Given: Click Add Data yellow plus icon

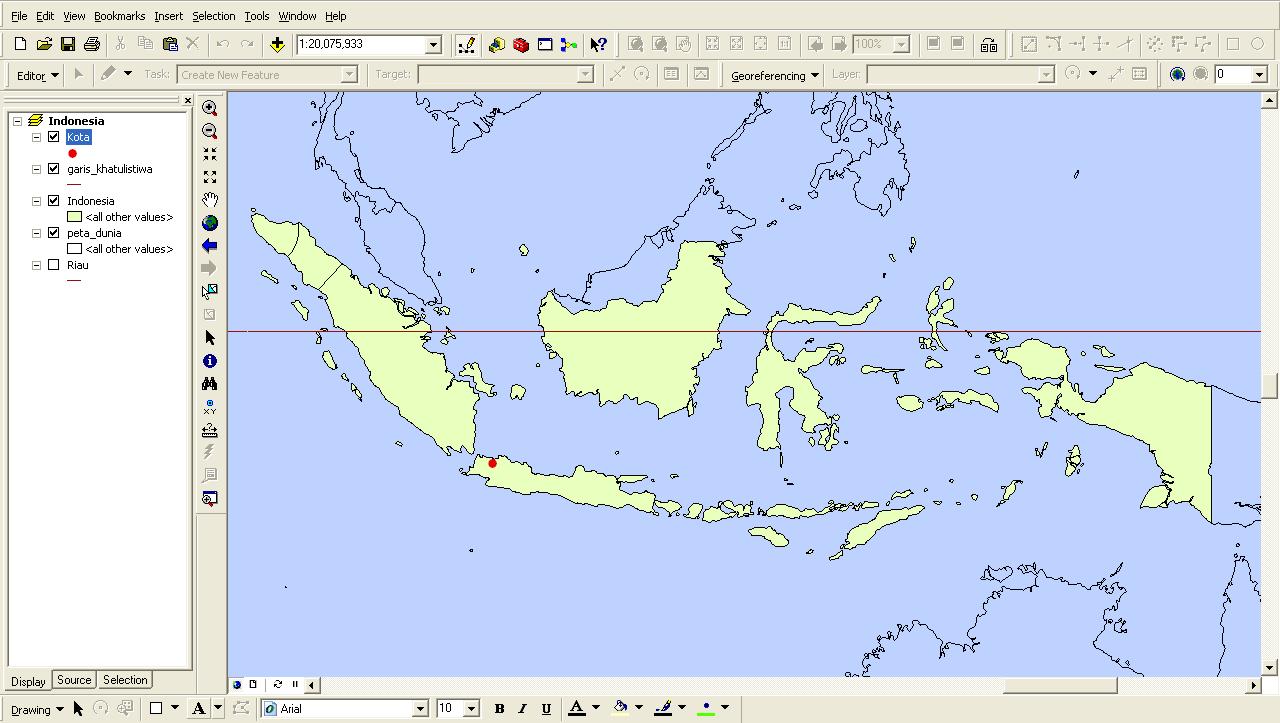Looking at the screenshot, I should point(276,44).
